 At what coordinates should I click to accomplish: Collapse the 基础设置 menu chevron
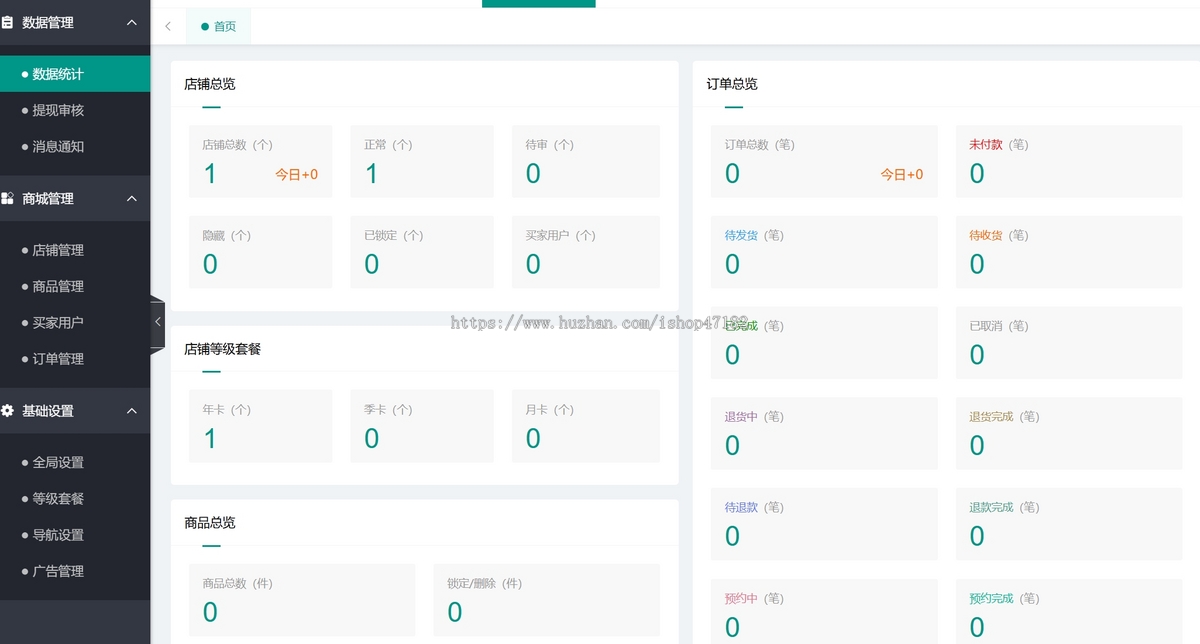[x=132, y=411]
